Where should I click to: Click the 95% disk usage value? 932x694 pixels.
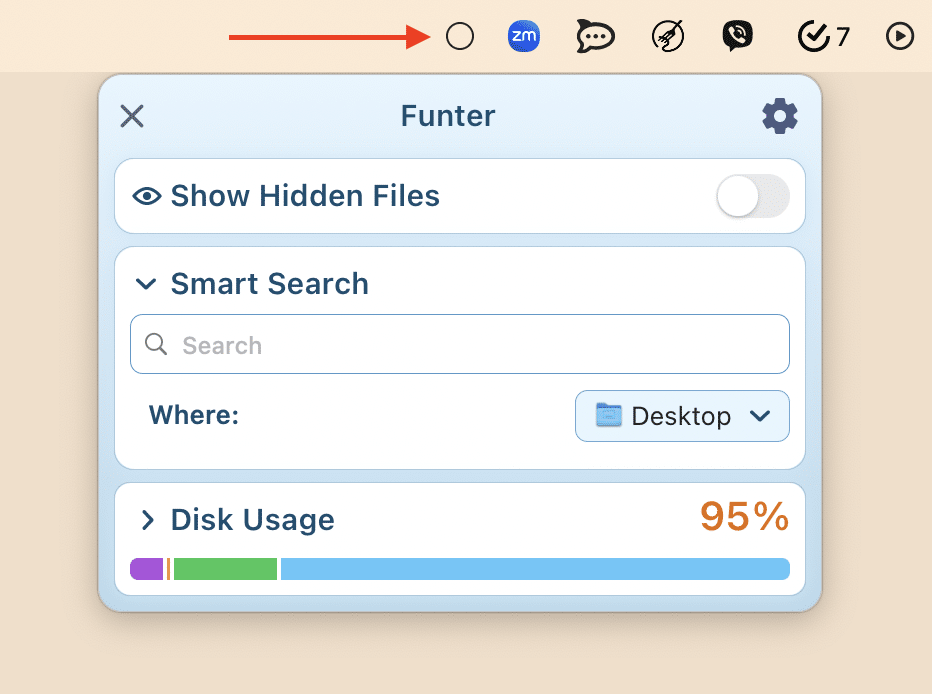pyautogui.click(x=744, y=516)
